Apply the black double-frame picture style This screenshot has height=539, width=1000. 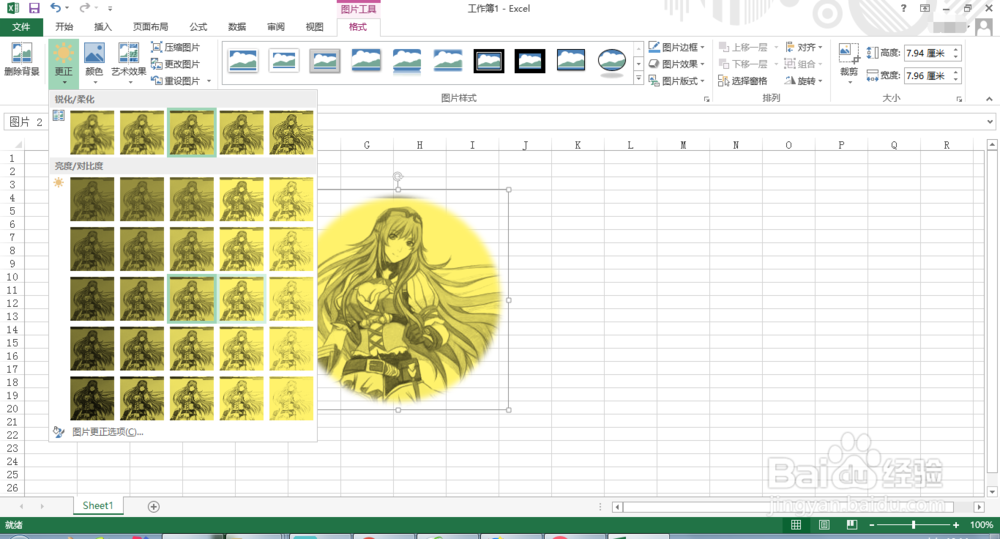[489, 61]
